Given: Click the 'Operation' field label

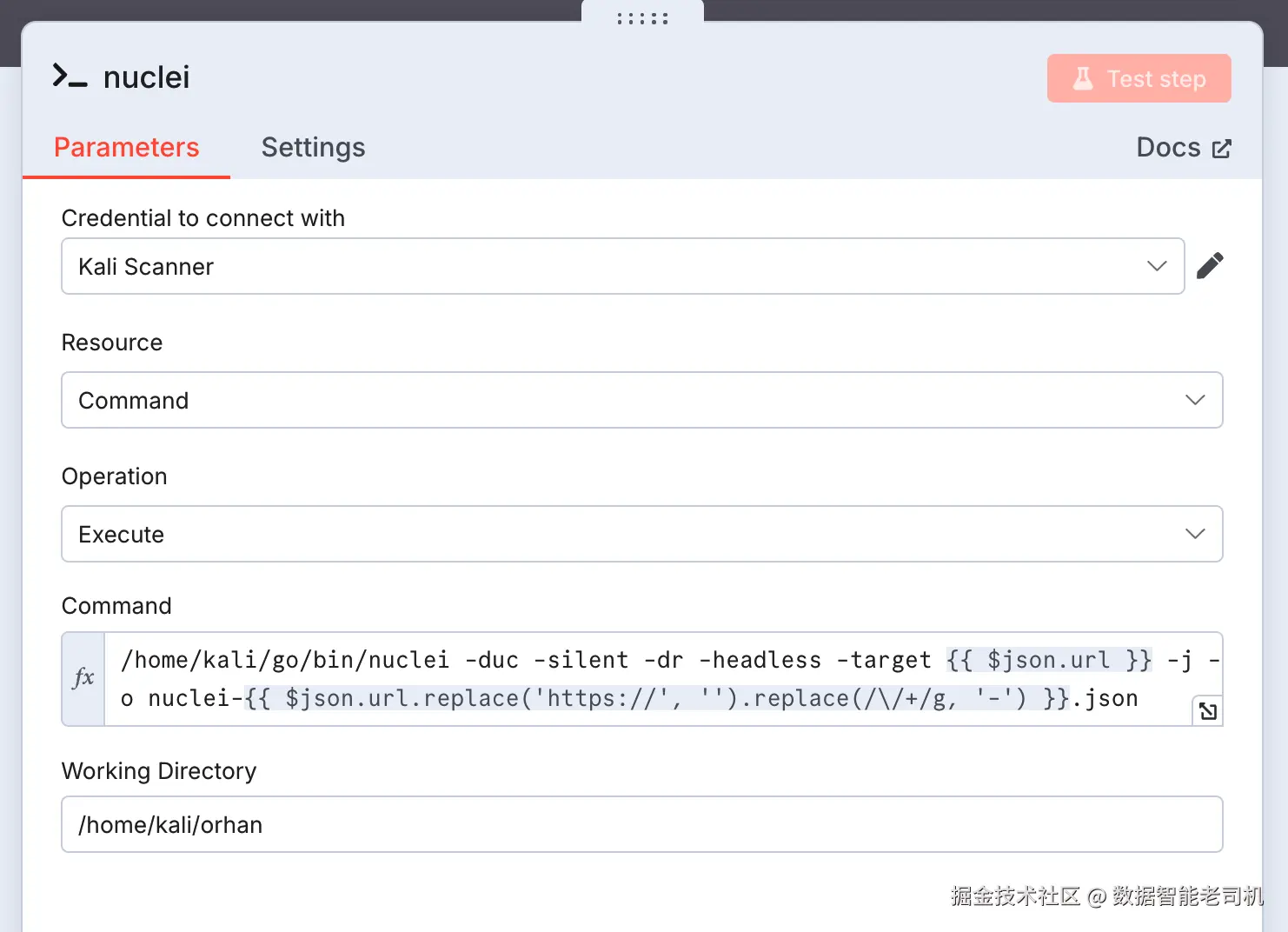Looking at the screenshot, I should pos(115,476).
